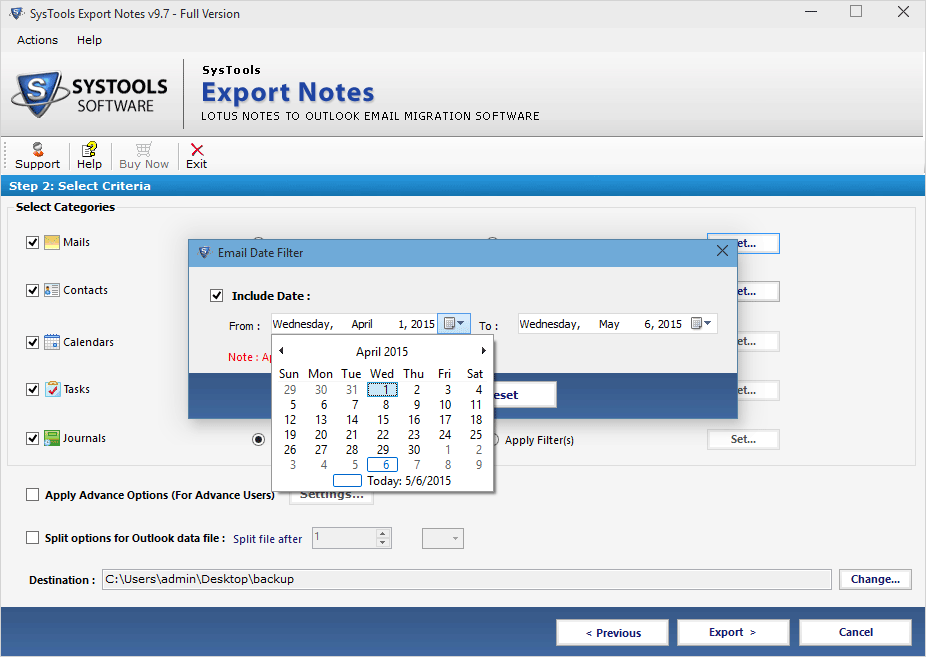The height and width of the screenshot is (657, 926).
Task: Increase split file size stepper up arrow
Action: (383, 533)
